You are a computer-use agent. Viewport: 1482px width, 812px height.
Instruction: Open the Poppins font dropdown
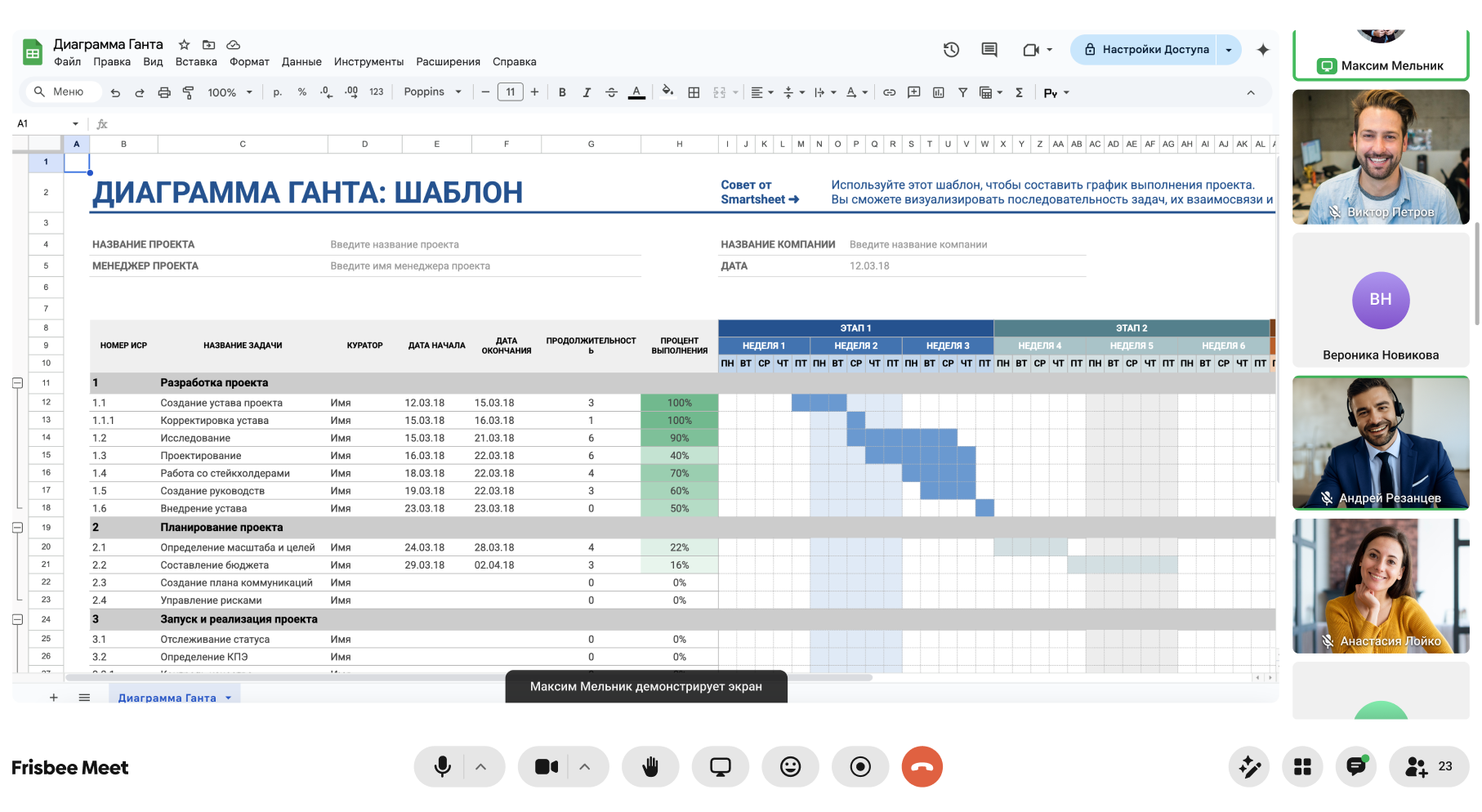[432, 92]
